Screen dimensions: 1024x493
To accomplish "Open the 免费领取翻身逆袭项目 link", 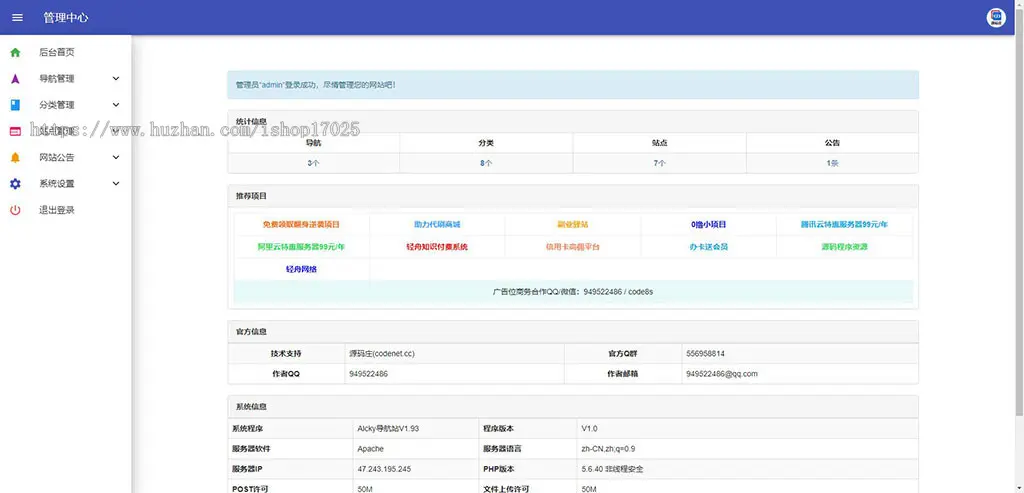I will (301, 225).
